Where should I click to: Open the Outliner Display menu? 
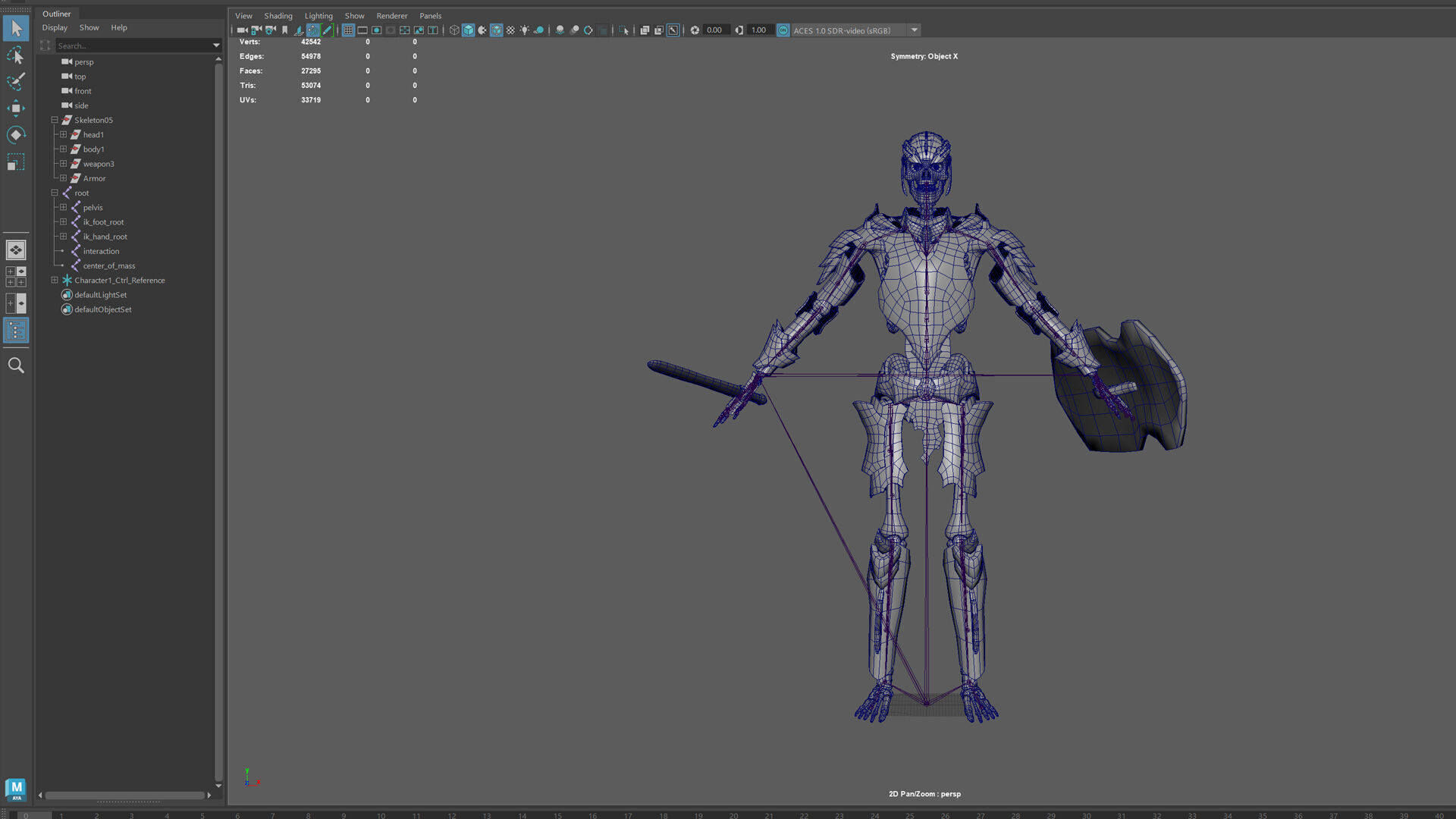point(55,27)
